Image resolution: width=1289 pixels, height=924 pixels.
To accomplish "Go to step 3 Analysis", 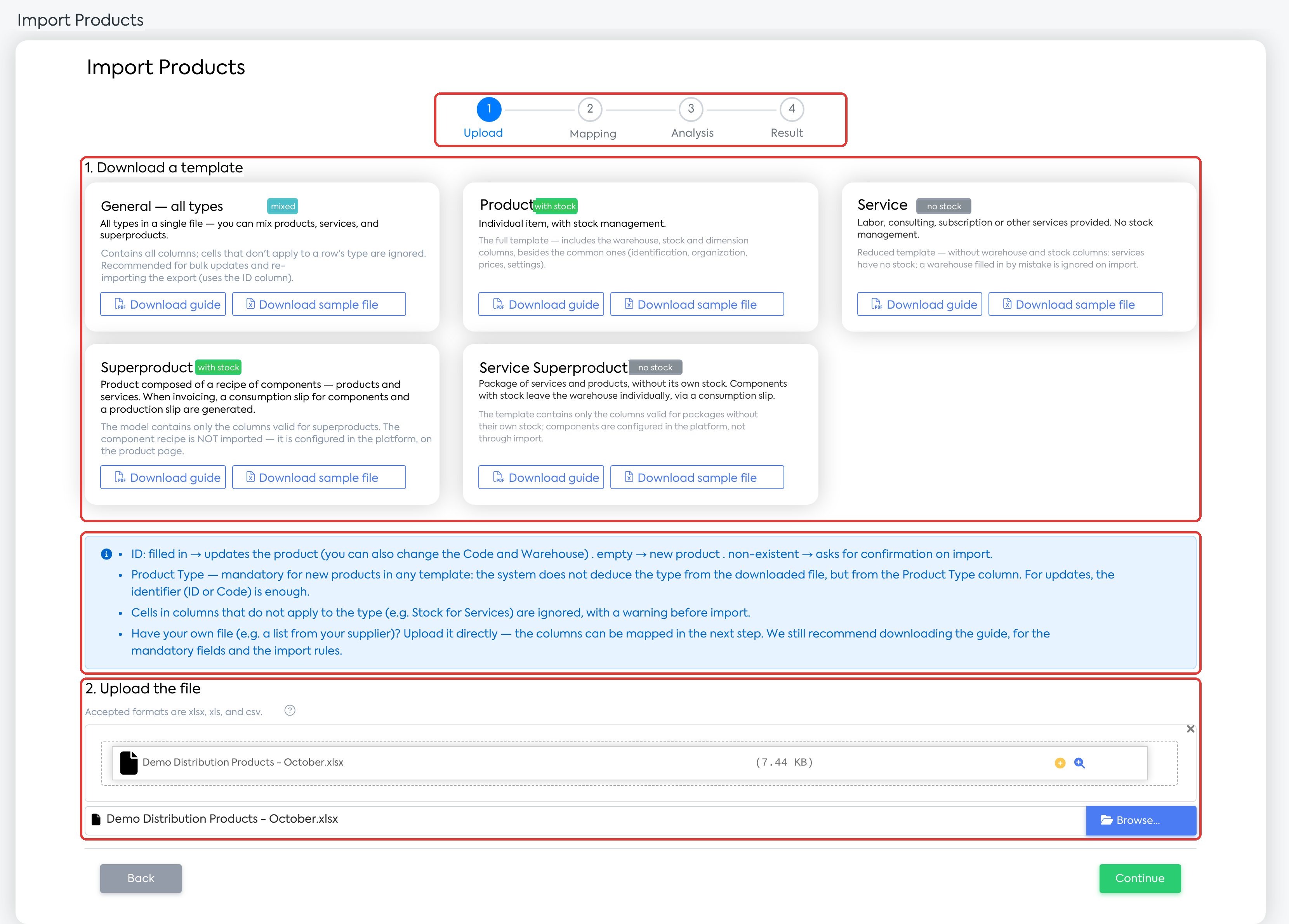I will click(691, 109).
